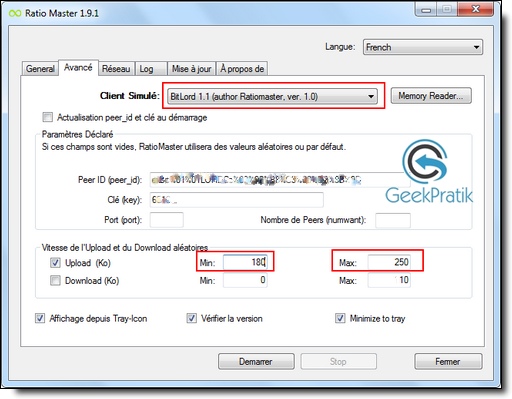Open the À propos de tab
The image size is (512, 399).
[242, 69]
